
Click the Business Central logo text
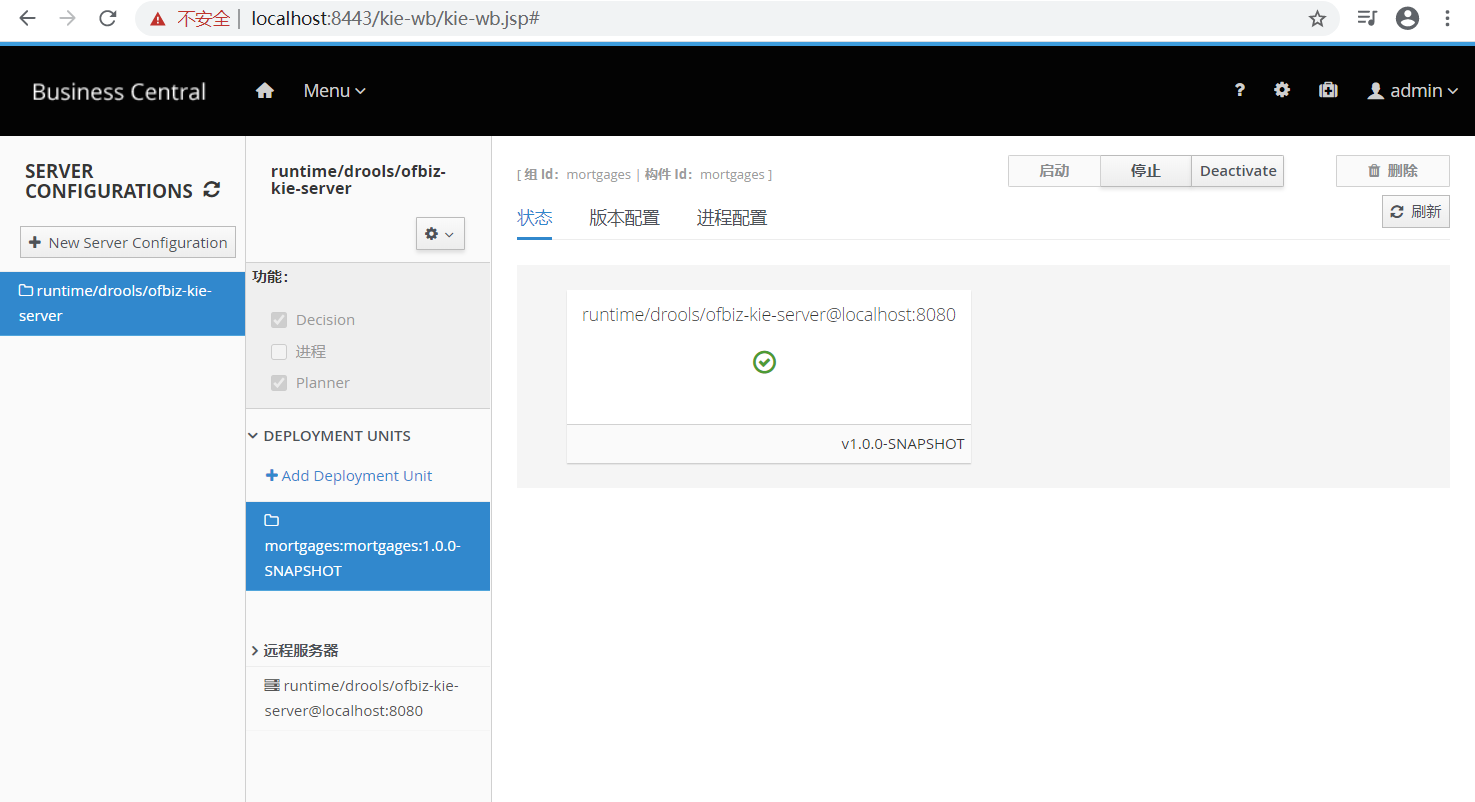tap(119, 92)
